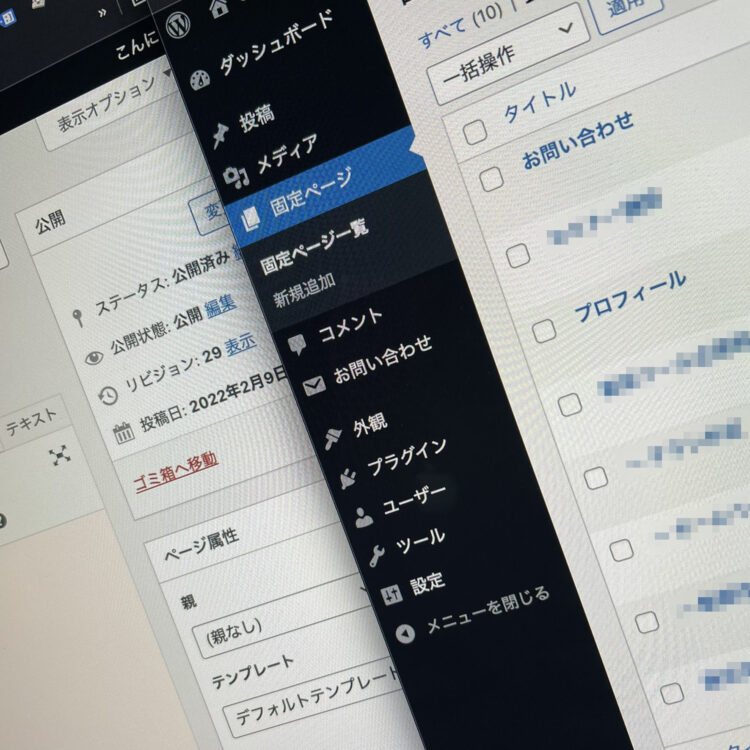Click the fullscreen expand arrows icon in editor

[60, 455]
